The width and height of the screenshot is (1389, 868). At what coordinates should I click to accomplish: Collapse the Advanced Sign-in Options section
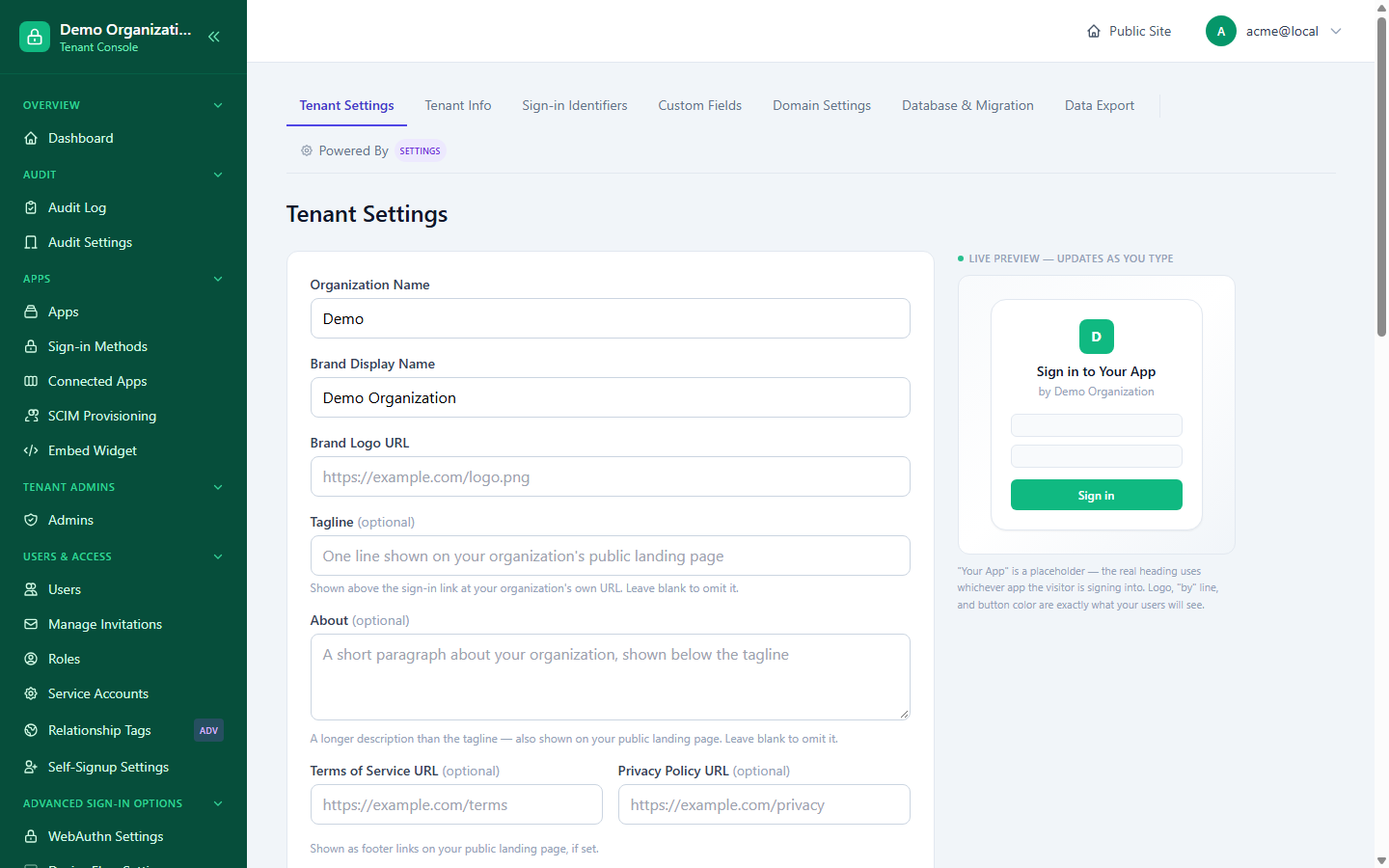[x=218, y=803]
